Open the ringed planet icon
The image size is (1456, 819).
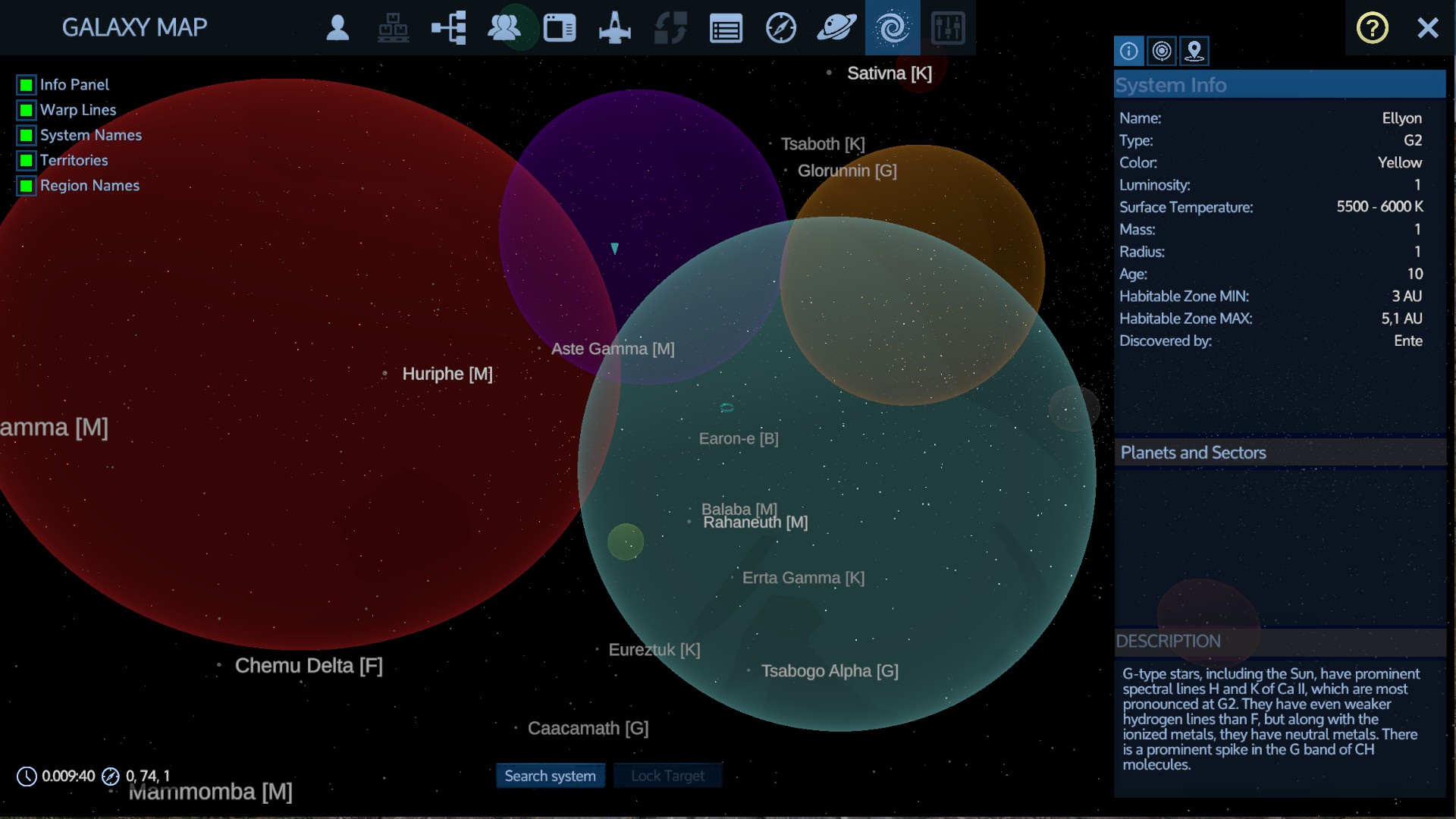tap(836, 28)
